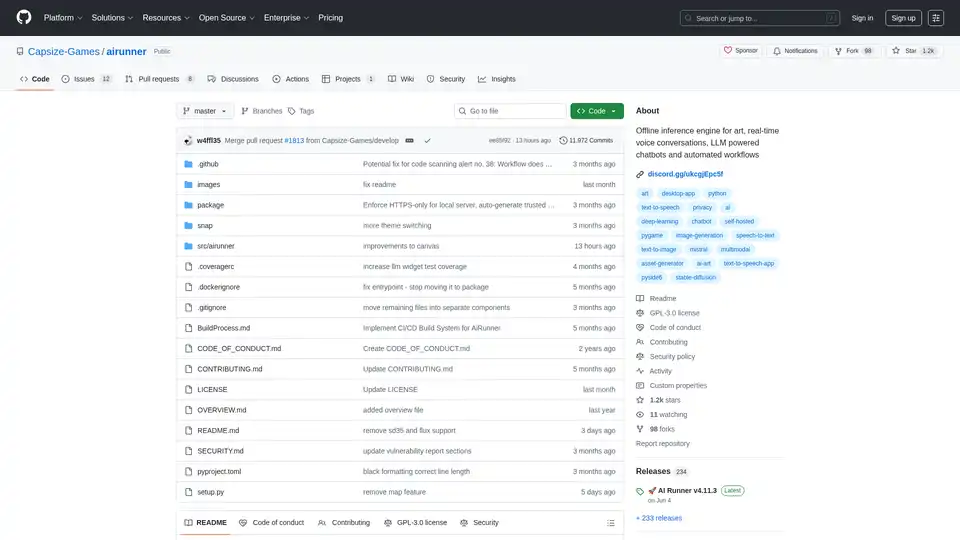Expand the master branch dropdown
The image size is (960, 540).
coord(205,111)
